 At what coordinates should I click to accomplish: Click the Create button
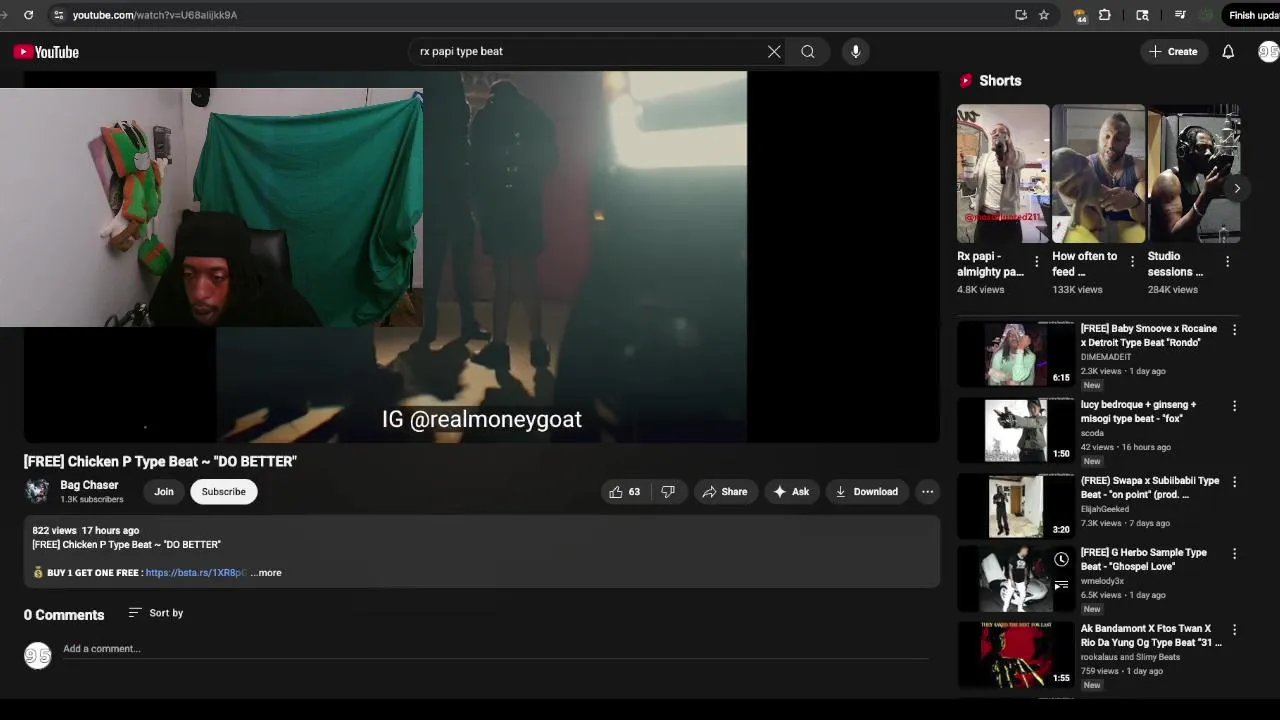click(x=1173, y=52)
